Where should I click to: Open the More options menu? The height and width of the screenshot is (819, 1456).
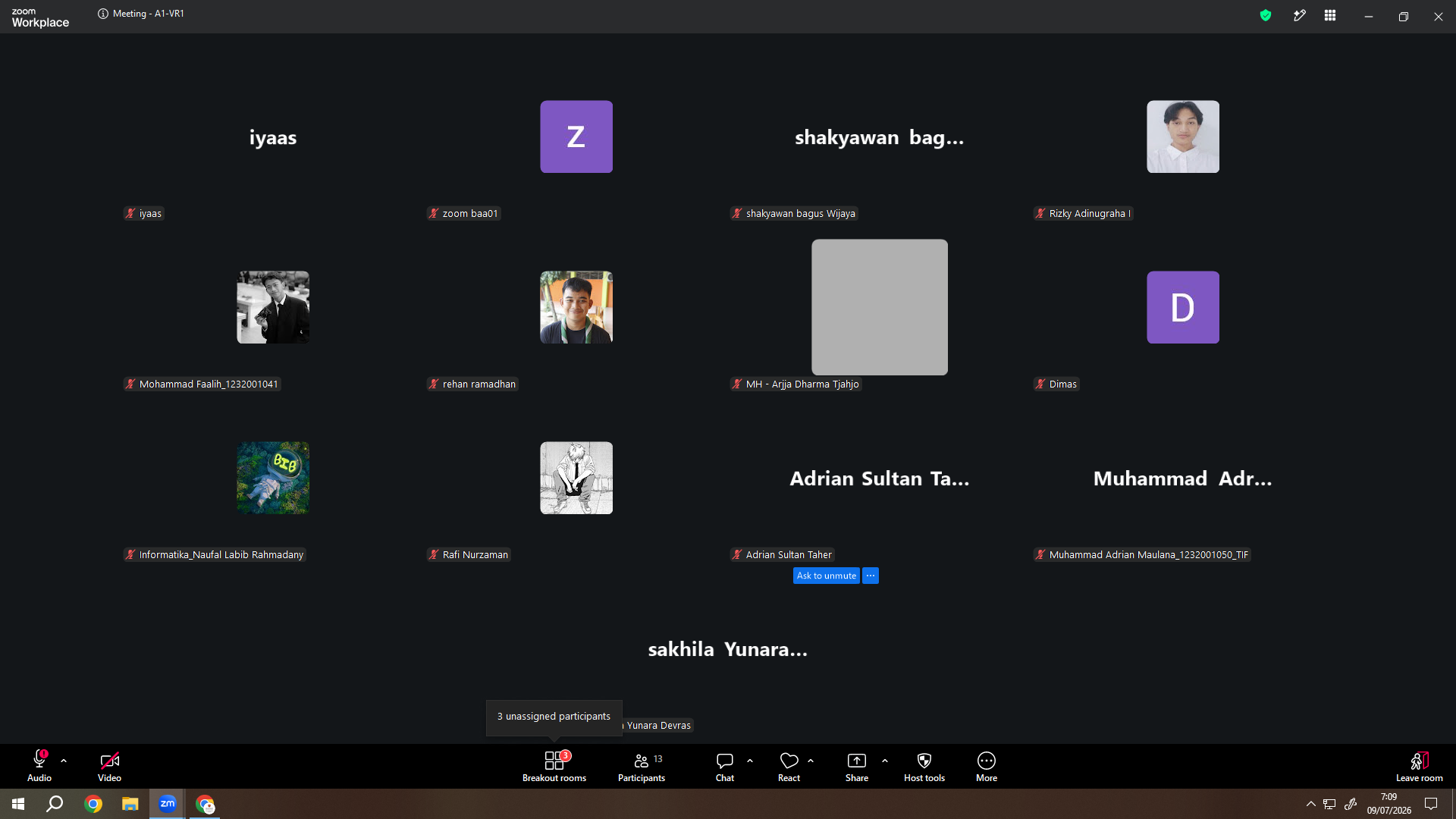pos(987,766)
